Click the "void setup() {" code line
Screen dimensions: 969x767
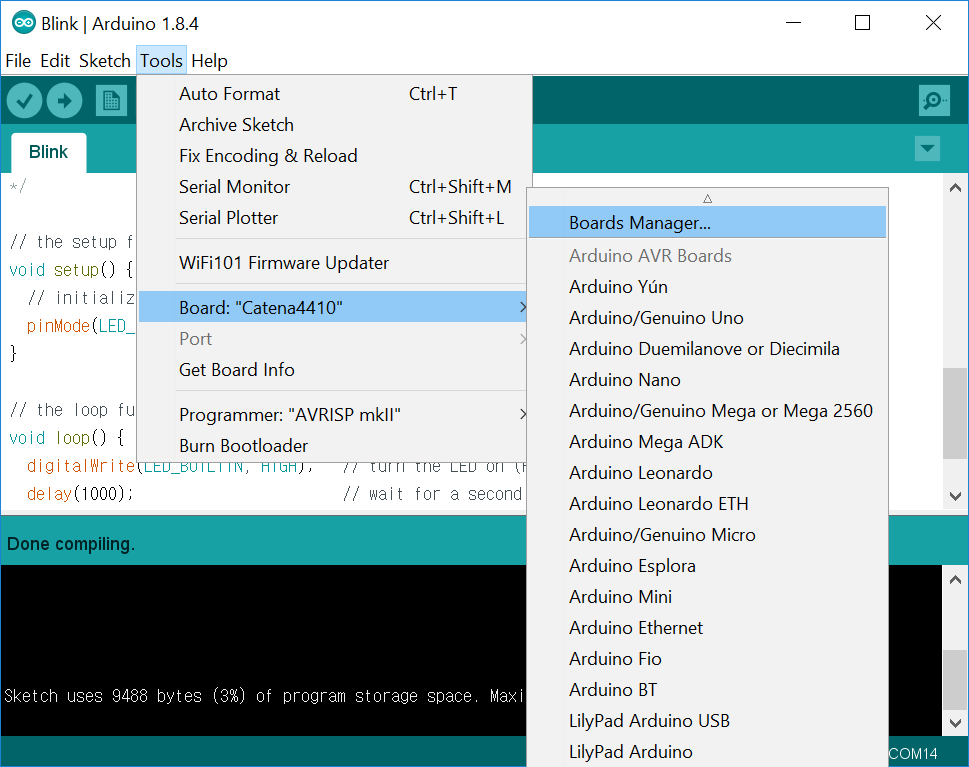click(x=71, y=269)
